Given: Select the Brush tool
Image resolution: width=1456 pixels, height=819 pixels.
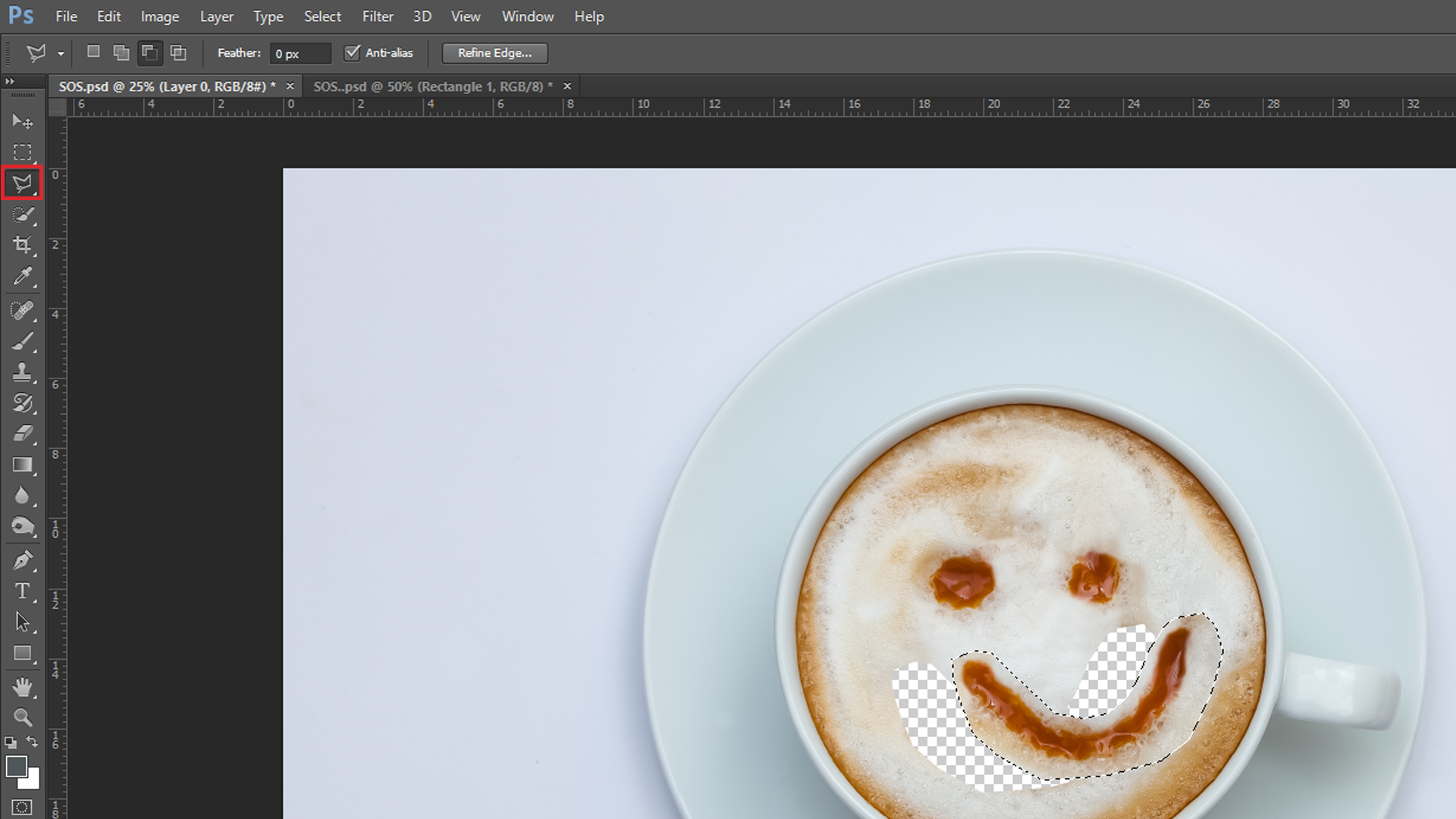Looking at the screenshot, I should pos(22,341).
